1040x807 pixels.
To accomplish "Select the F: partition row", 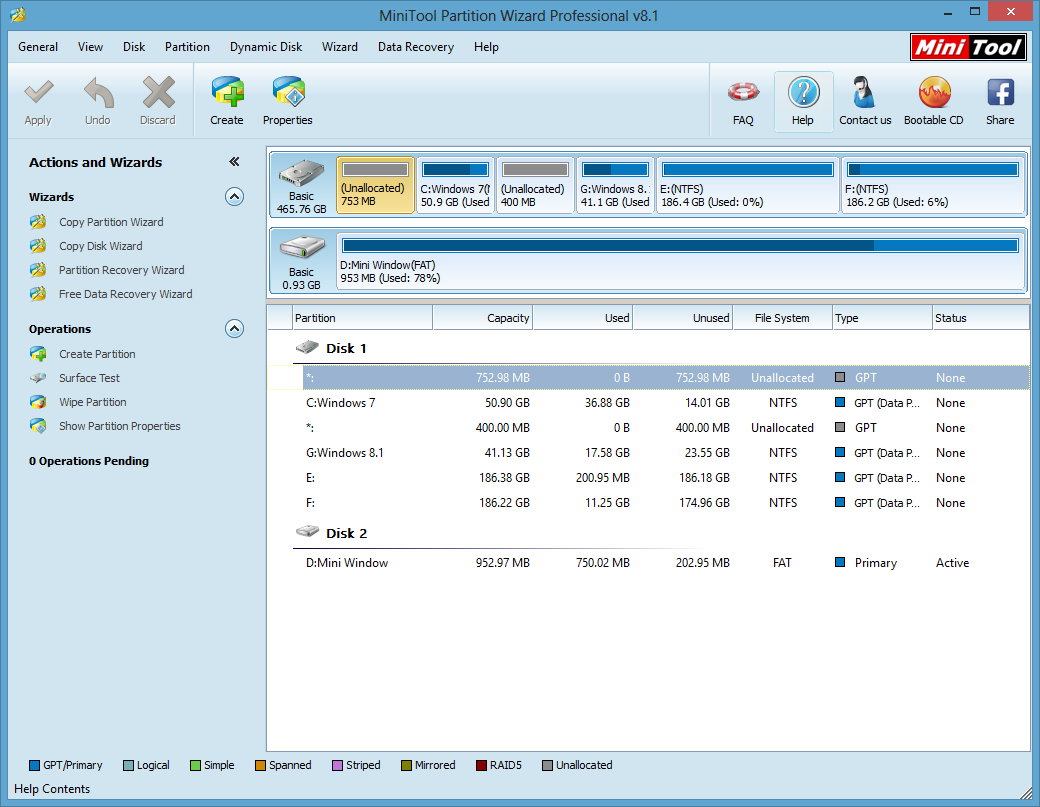I will [665, 503].
